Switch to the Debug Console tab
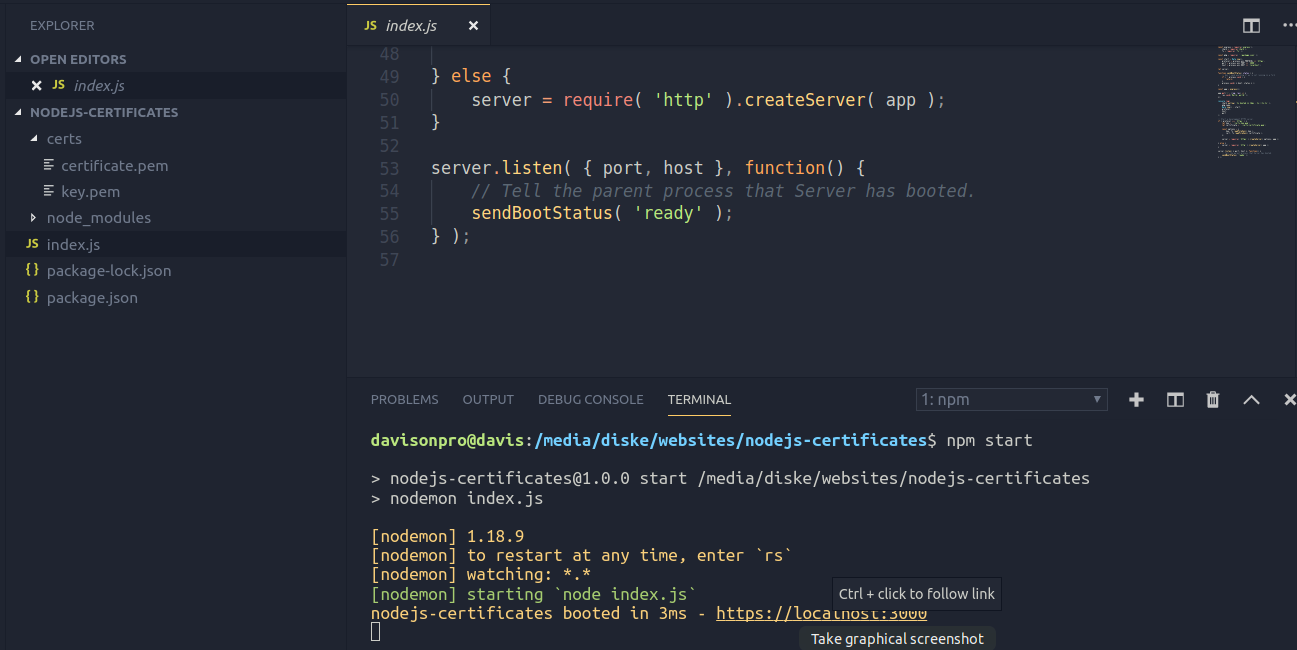The image size is (1297, 650). 590,399
